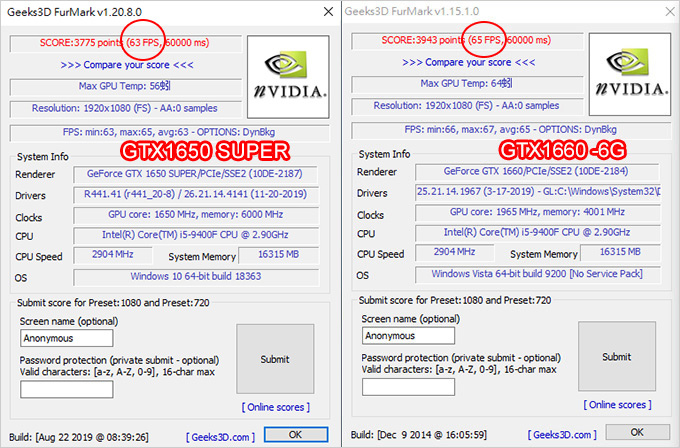Focus password field in v1.15.1.0 window
Image resolution: width=680 pixels, height=448 pixels.
(x=409, y=386)
